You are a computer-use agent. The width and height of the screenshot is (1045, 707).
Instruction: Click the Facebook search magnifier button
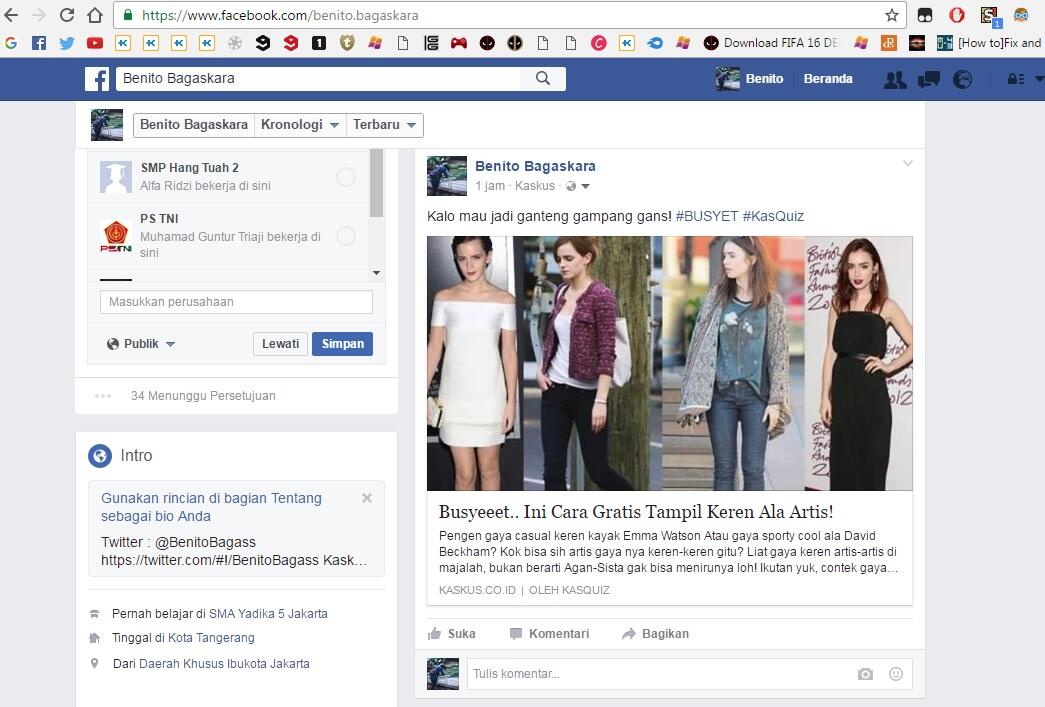pyautogui.click(x=543, y=79)
